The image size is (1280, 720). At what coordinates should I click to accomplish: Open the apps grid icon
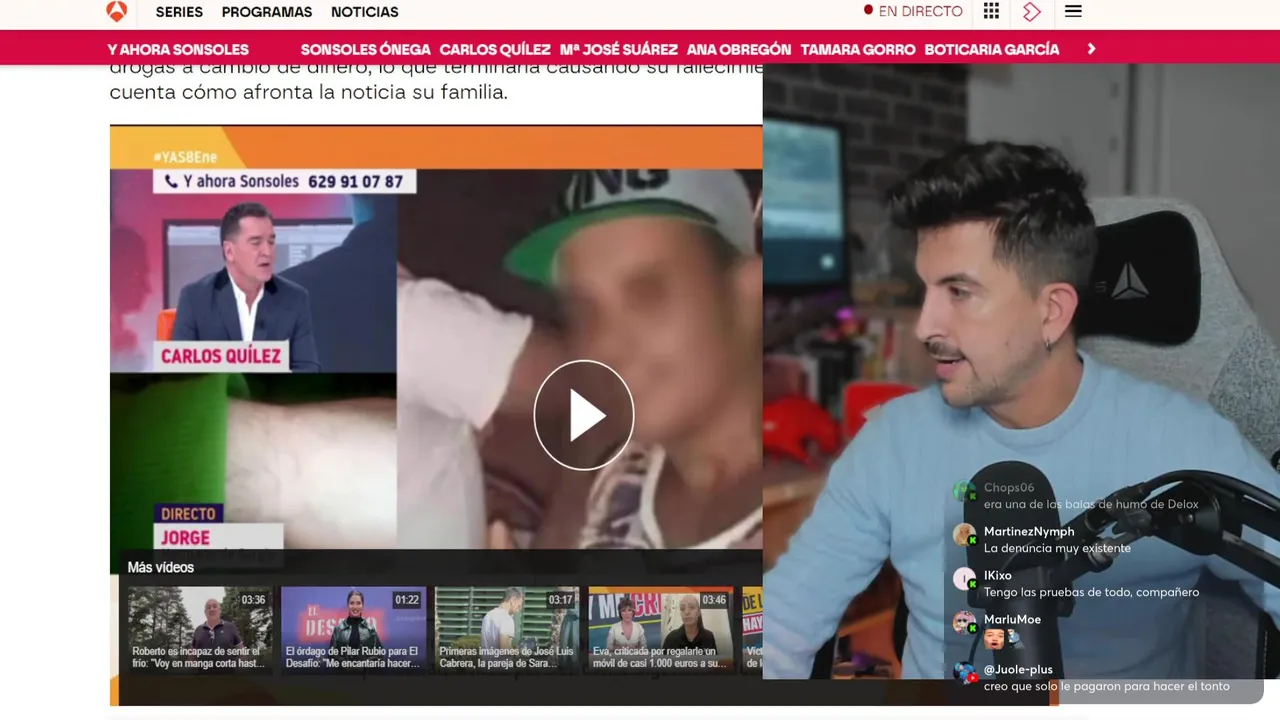pos(991,11)
